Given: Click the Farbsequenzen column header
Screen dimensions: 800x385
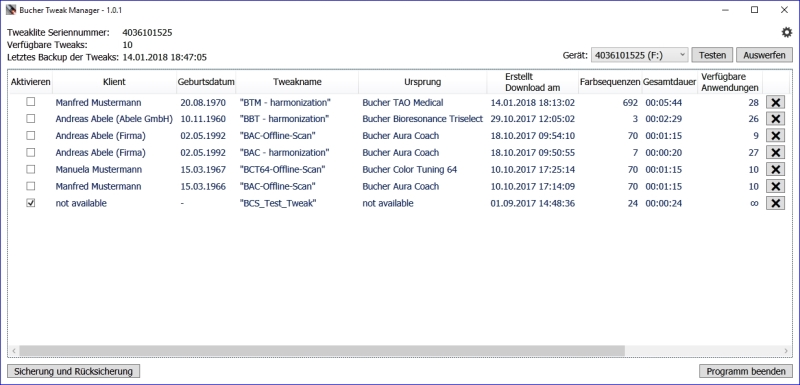Looking at the screenshot, I should pyautogui.click(x=610, y=82).
